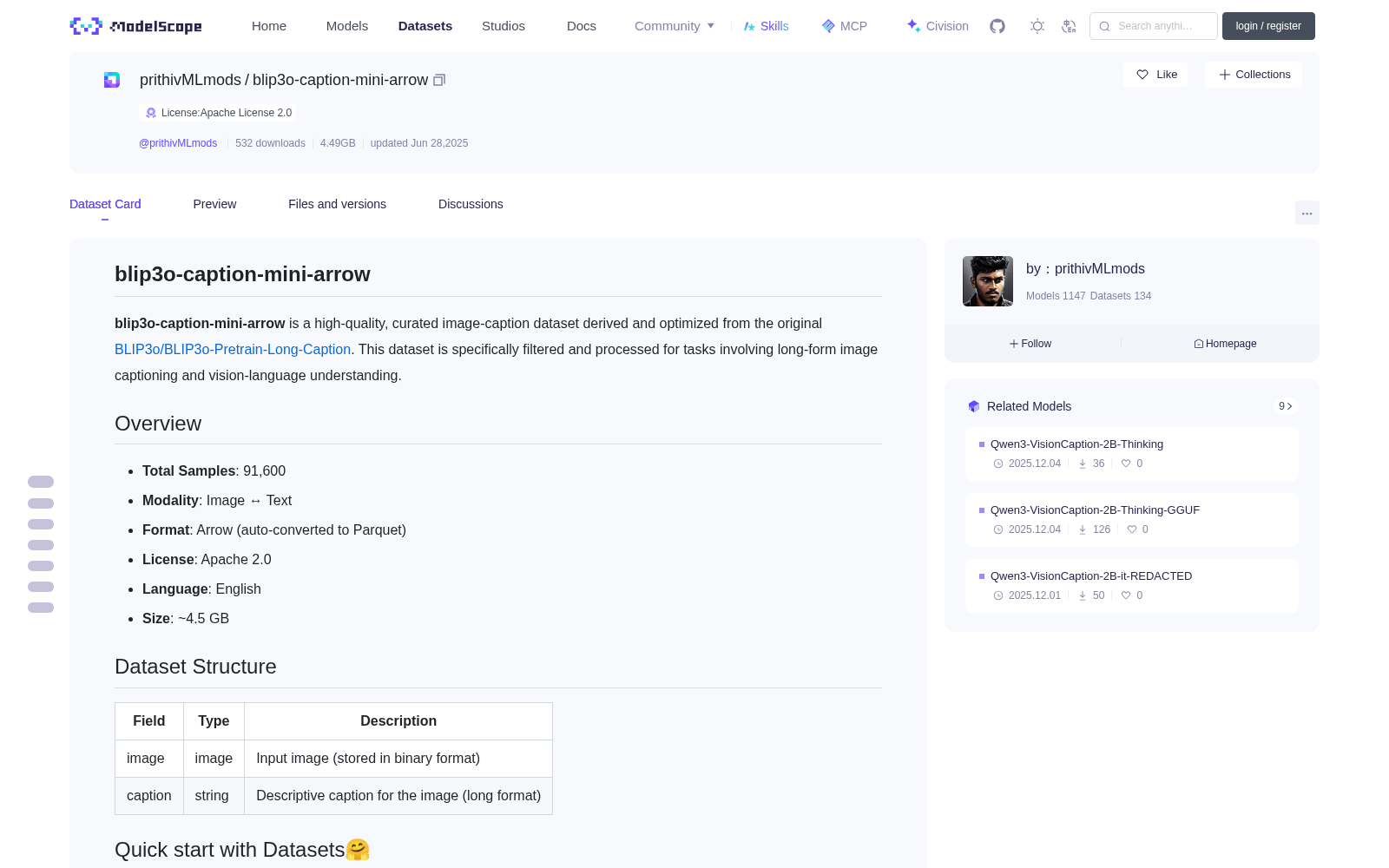Screen dimensions: 1389x868
Task: Open the Civision page
Action: pyautogui.click(x=938, y=26)
